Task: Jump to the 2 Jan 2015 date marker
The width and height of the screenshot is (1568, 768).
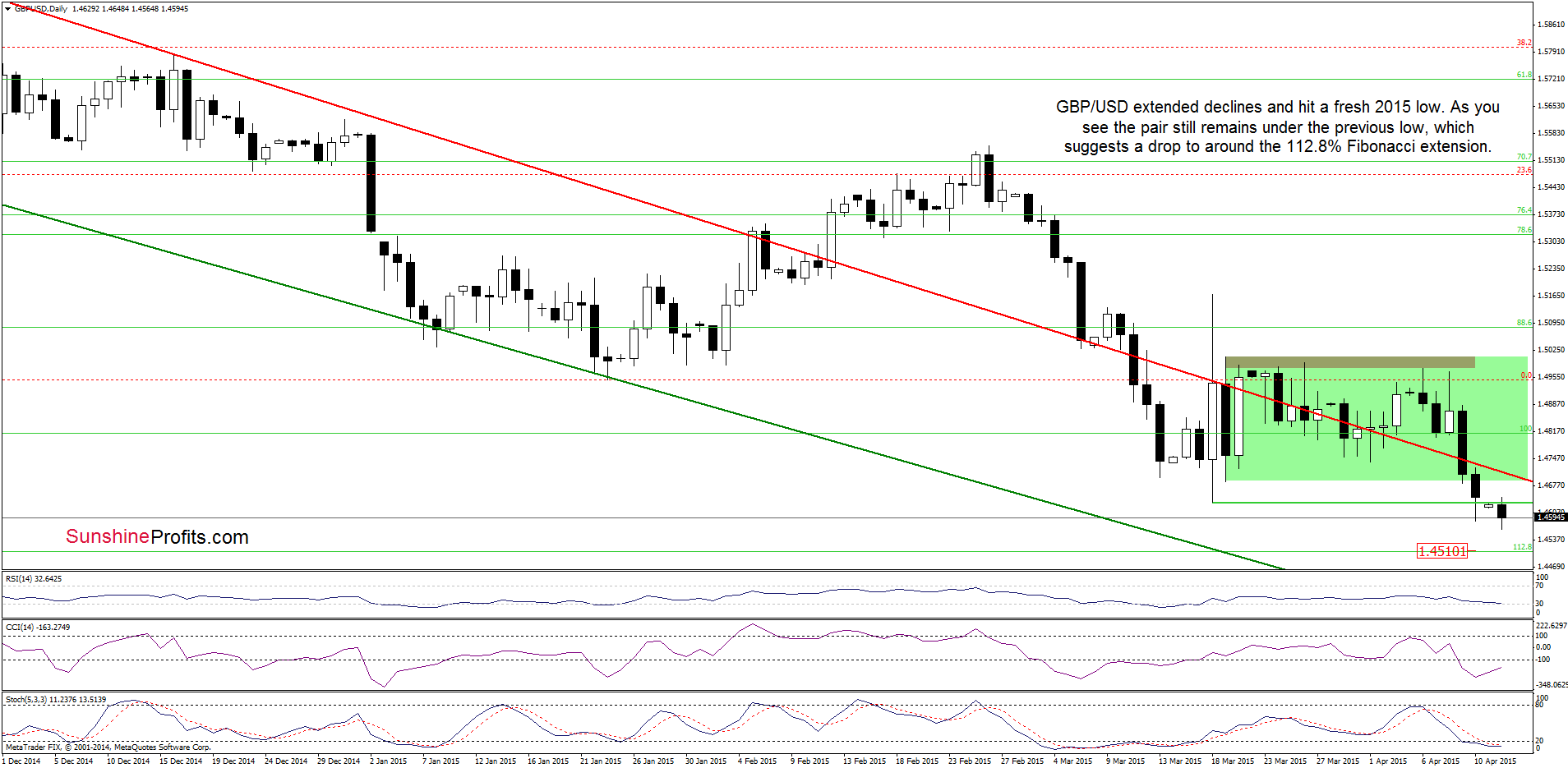Action: 389,761
